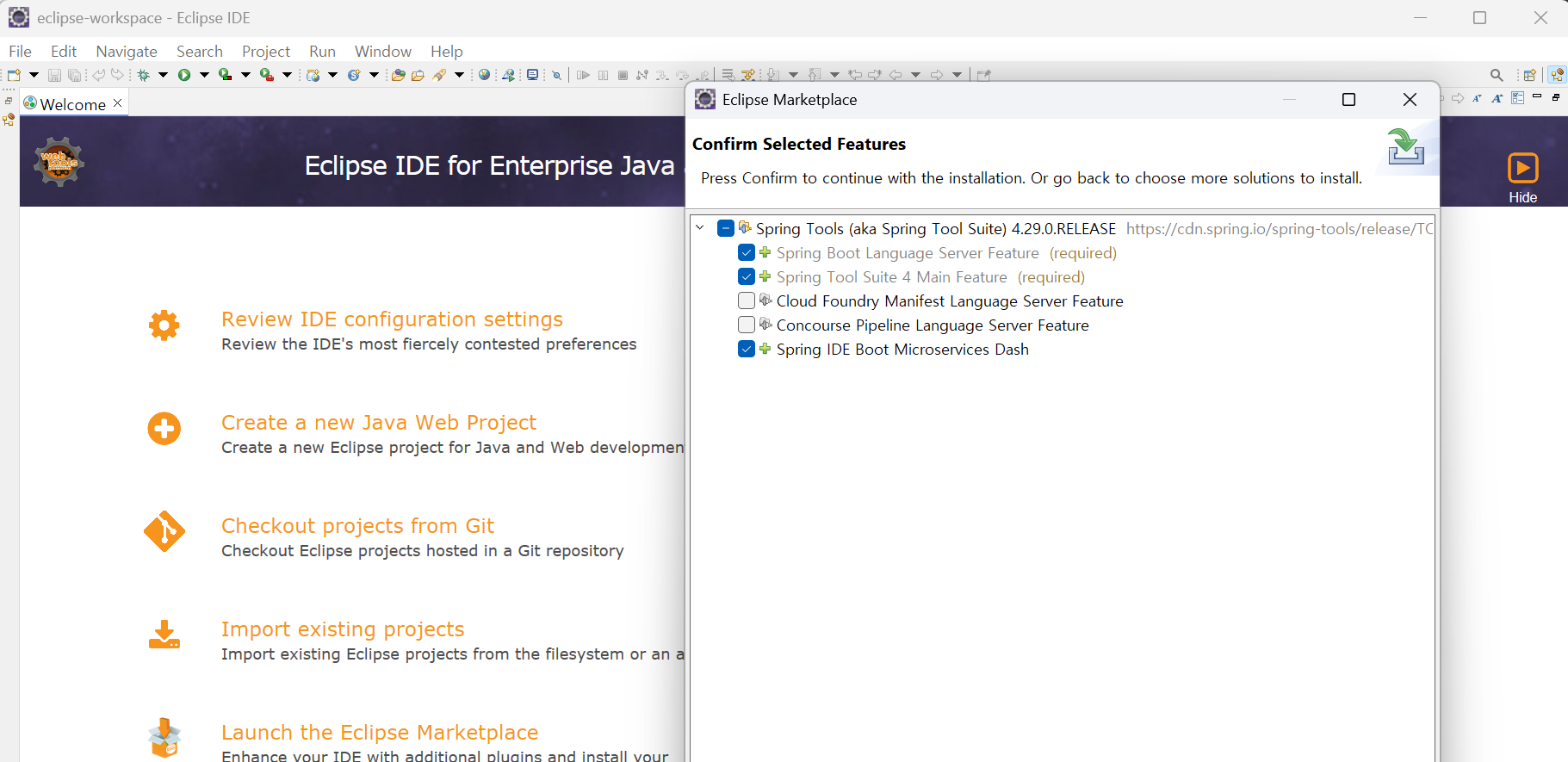This screenshot has width=1568, height=762.
Task: Click the Open Perspective icon
Action: [x=1530, y=75]
